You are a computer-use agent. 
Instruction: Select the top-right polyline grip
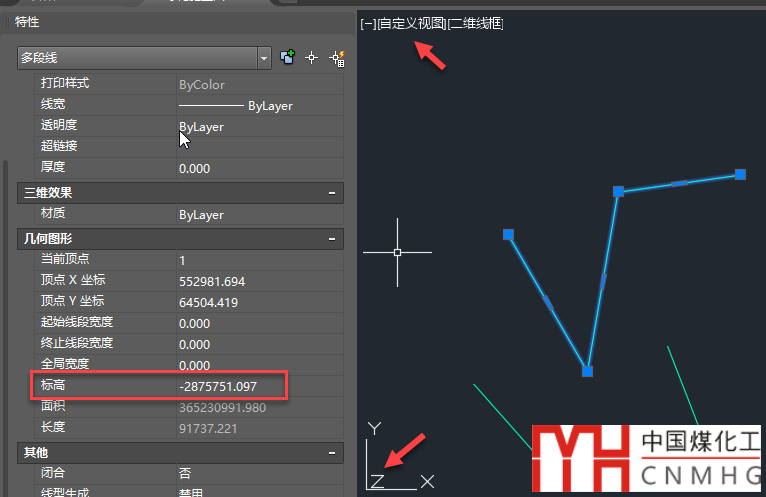point(740,174)
